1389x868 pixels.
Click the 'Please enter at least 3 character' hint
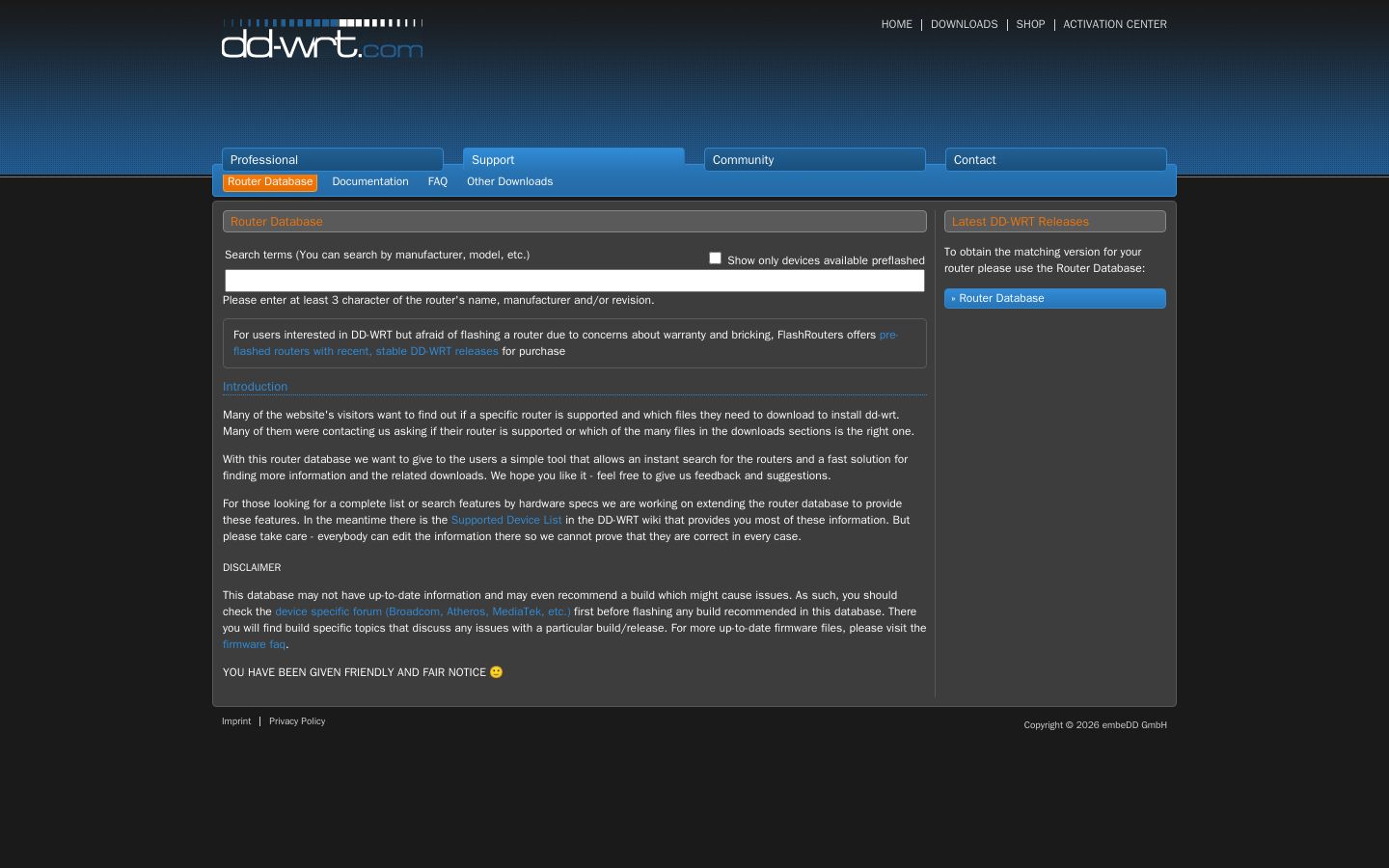click(x=439, y=300)
